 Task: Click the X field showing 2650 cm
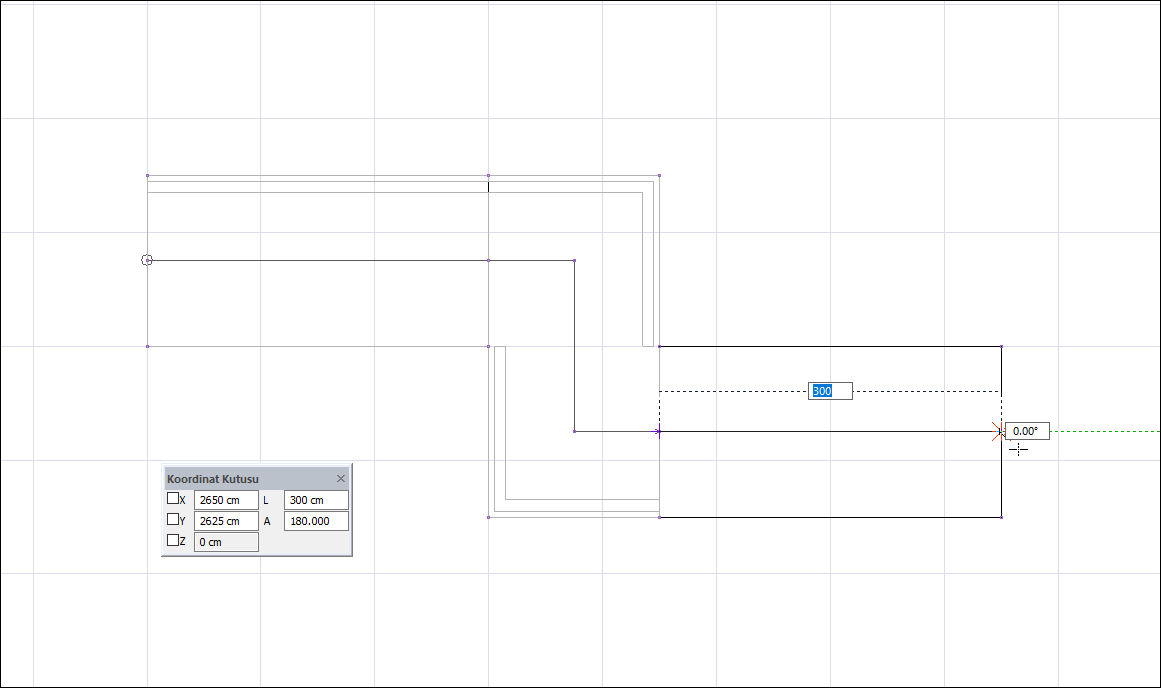pyautogui.click(x=226, y=500)
